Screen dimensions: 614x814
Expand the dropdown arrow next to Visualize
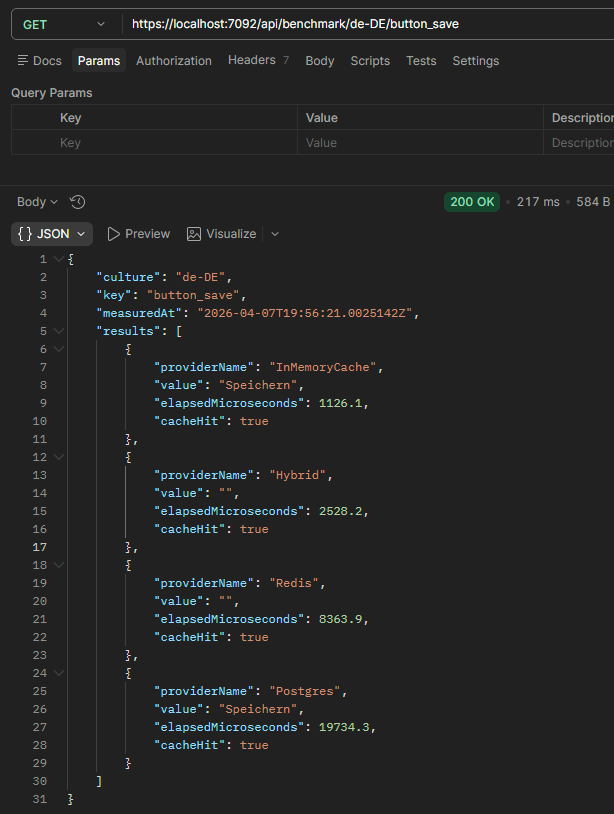275,234
